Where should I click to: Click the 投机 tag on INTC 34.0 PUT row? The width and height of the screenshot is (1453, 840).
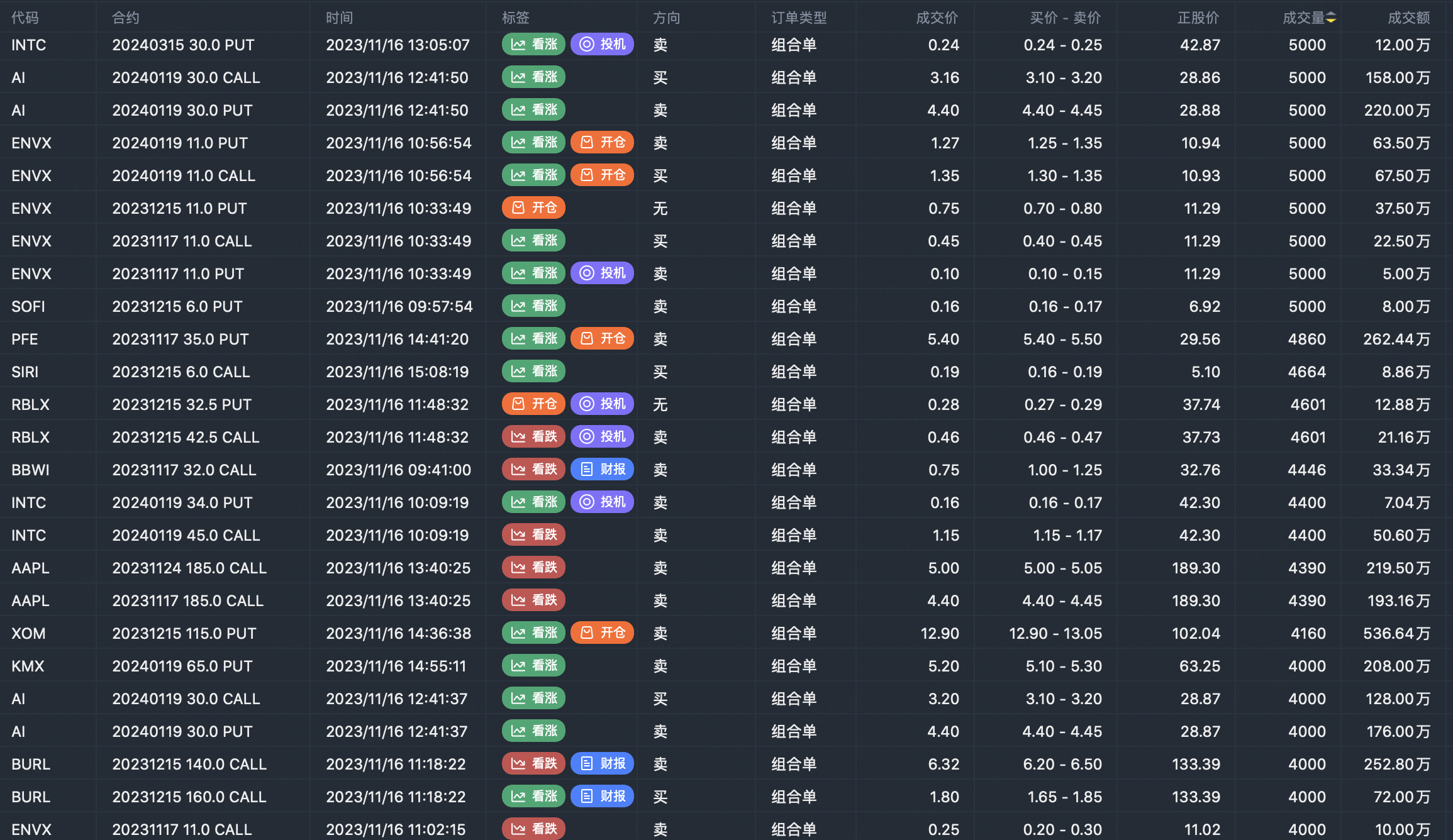[603, 502]
